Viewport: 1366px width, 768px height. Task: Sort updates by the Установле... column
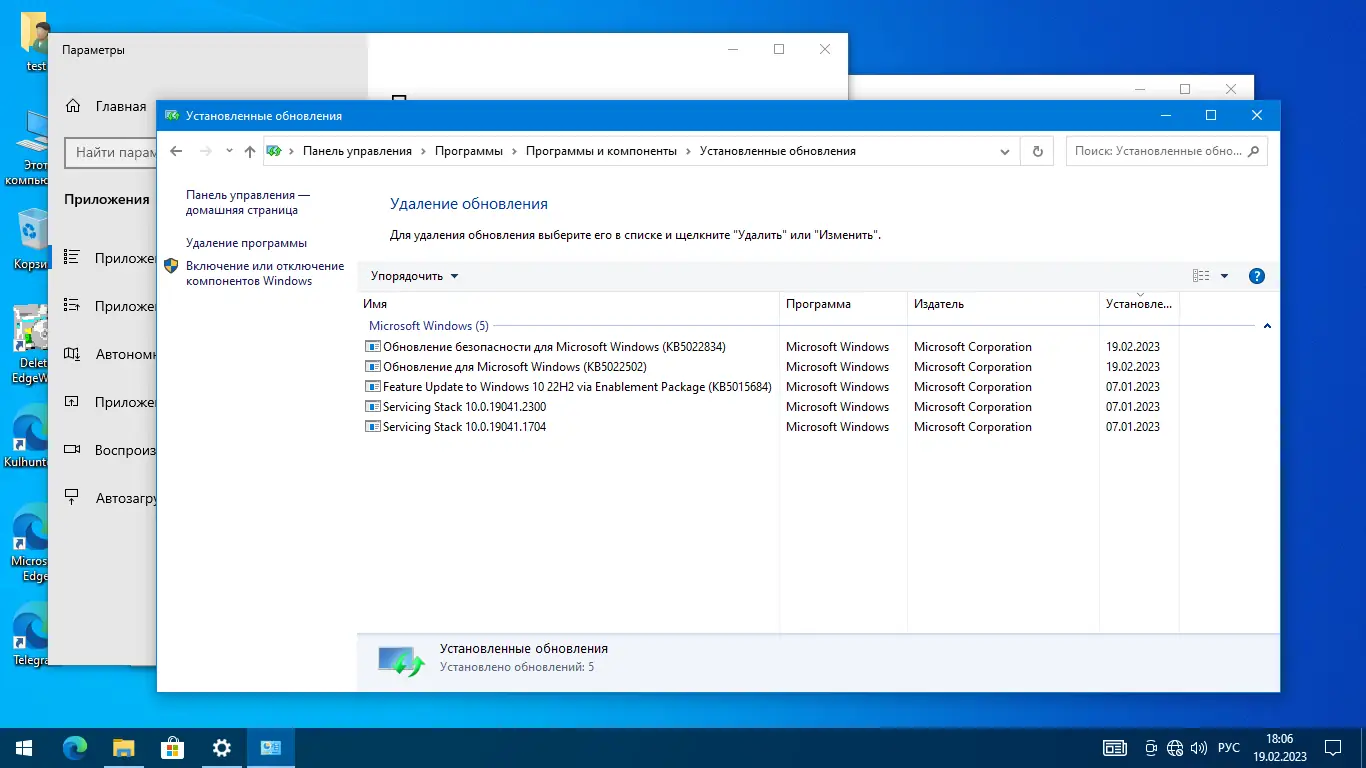click(x=1140, y=304)
